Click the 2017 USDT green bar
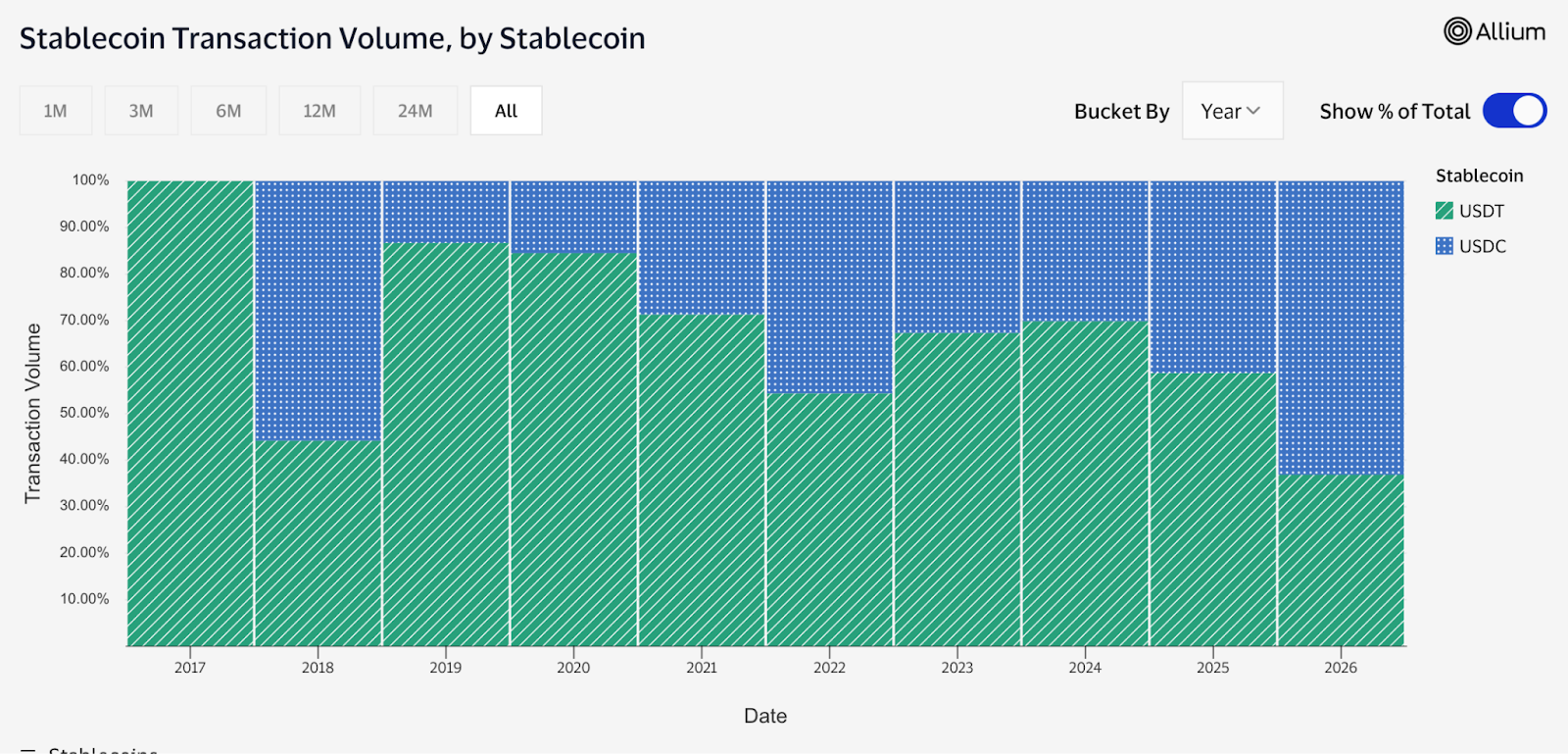Image resolution: width=1568 pixels, height=754 pixels. [190, 412]
